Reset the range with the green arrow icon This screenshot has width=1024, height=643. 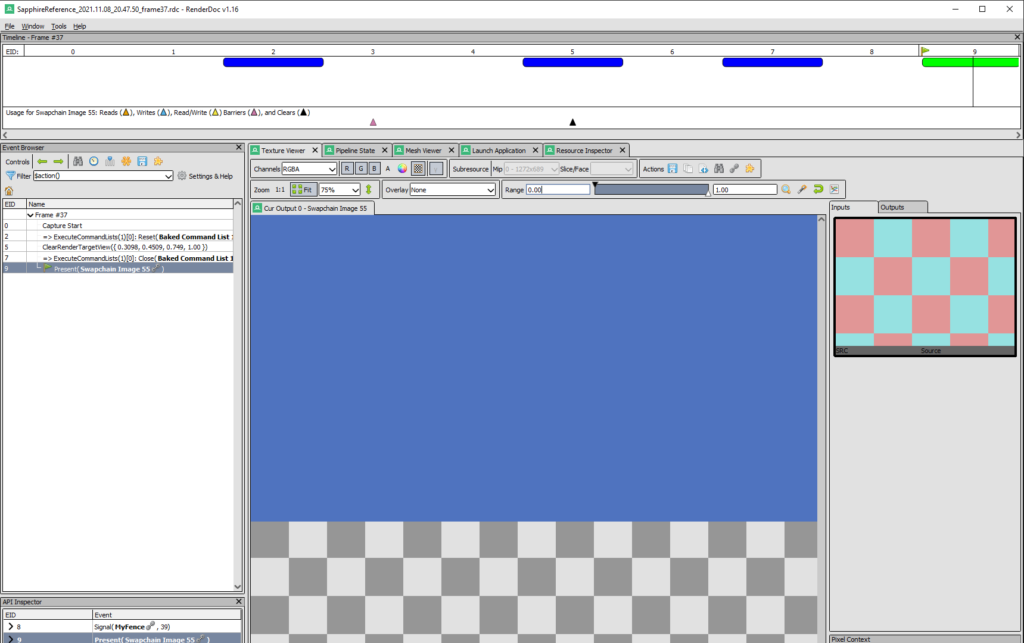(817, 189)
